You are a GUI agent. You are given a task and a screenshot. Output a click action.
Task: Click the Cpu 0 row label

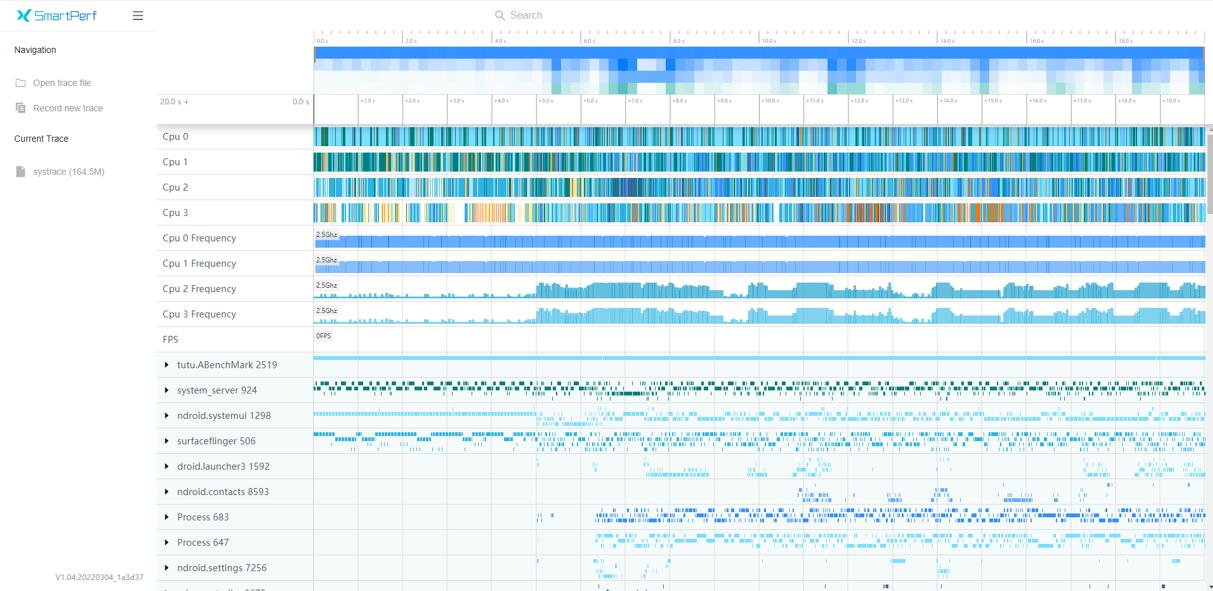point(175,137)
